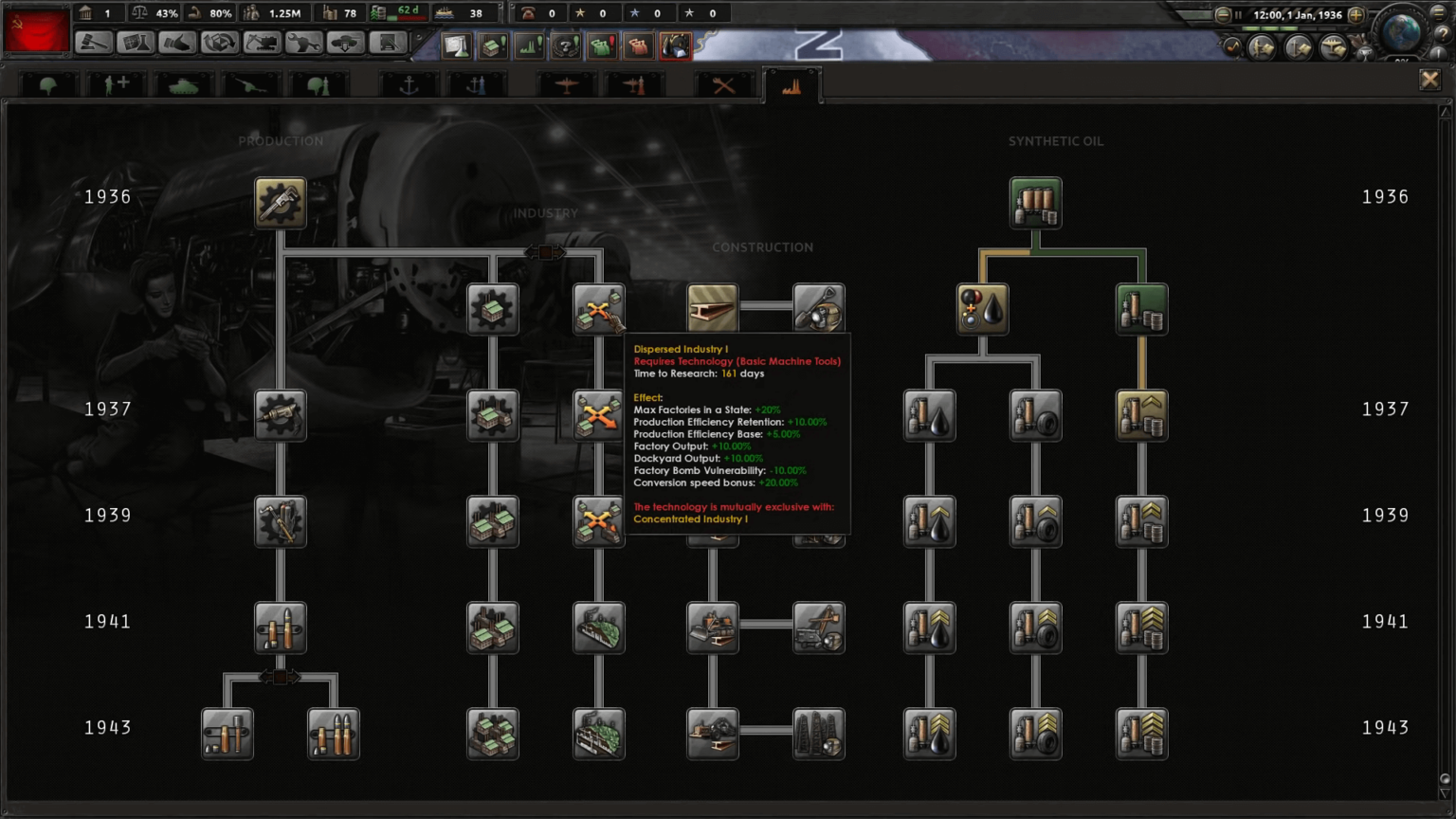1456x819 pixels.
Task: Select the Construction I steel beam technology
Action: [x=713, y=305]
